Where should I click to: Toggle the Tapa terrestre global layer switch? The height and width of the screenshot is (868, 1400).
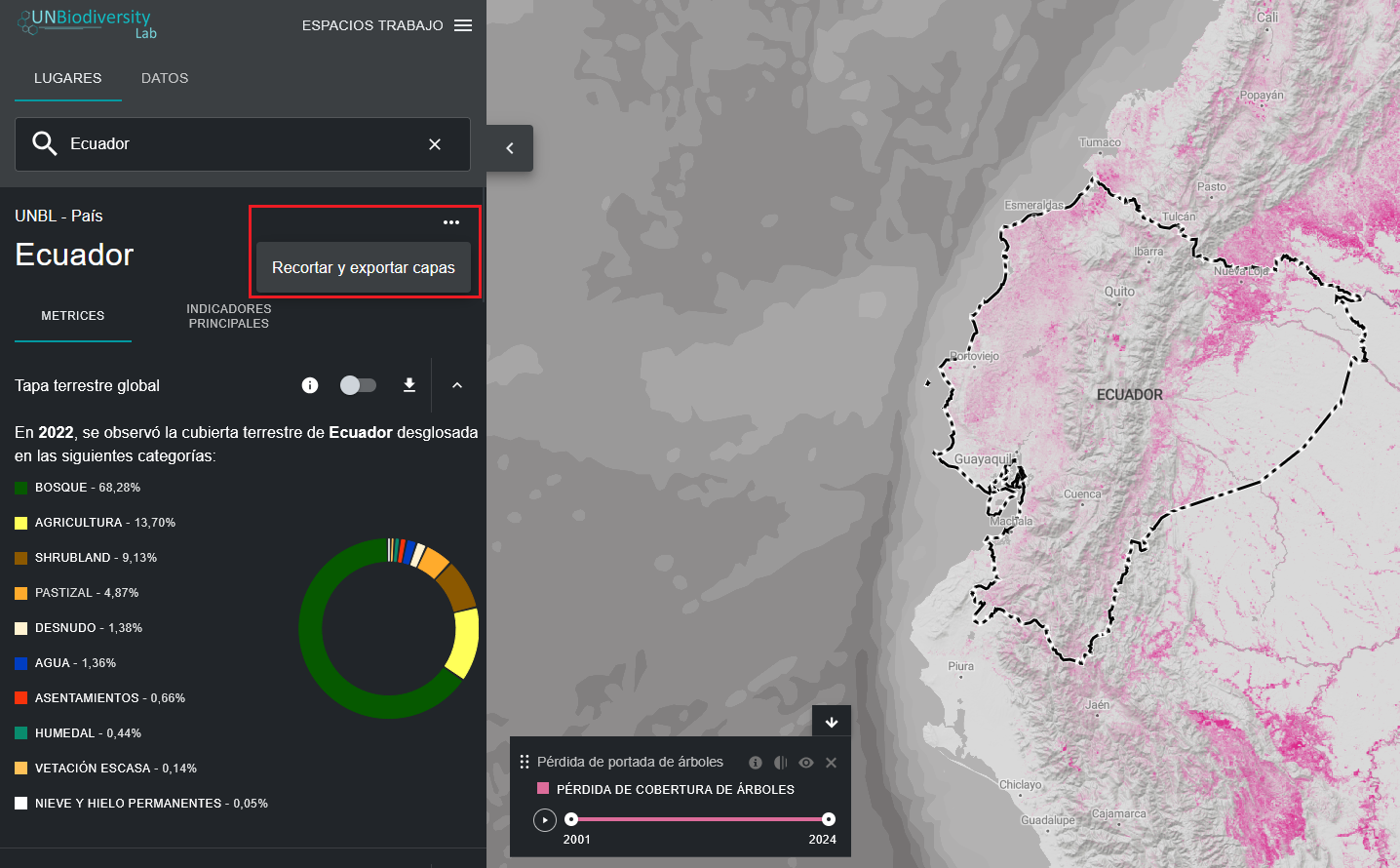pyautogui.click(x=358, y=385)
